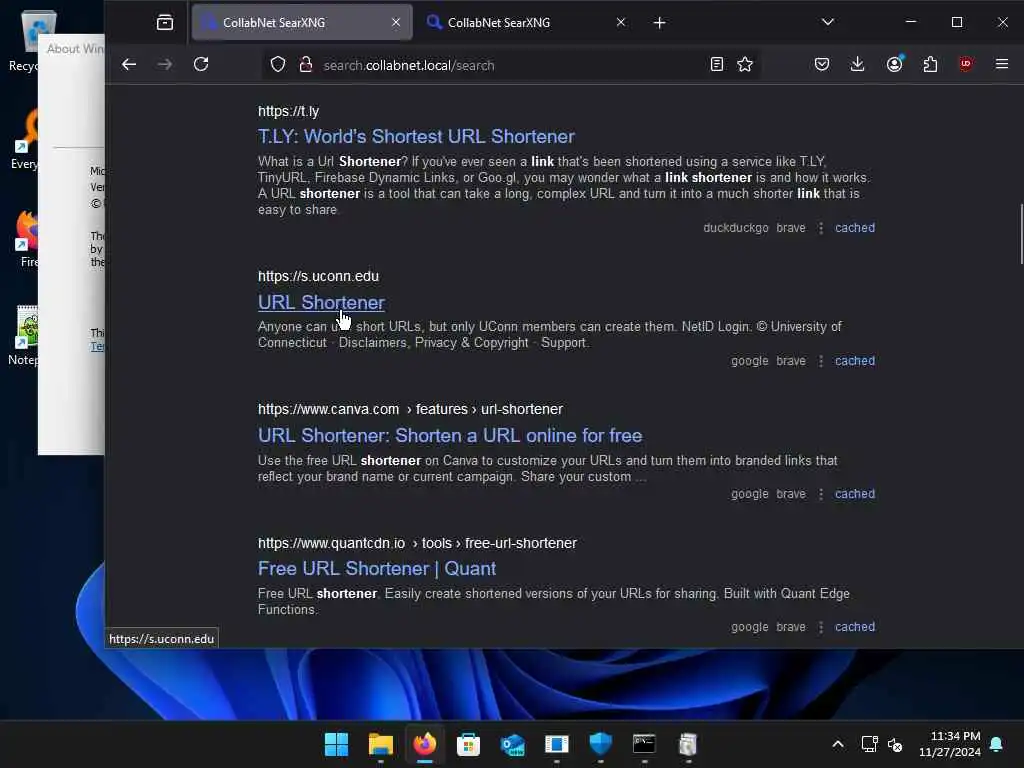The image size is (1024, 768).
Task: Open Free URL Shortener Quant result
Action: (x=377, y=569)
